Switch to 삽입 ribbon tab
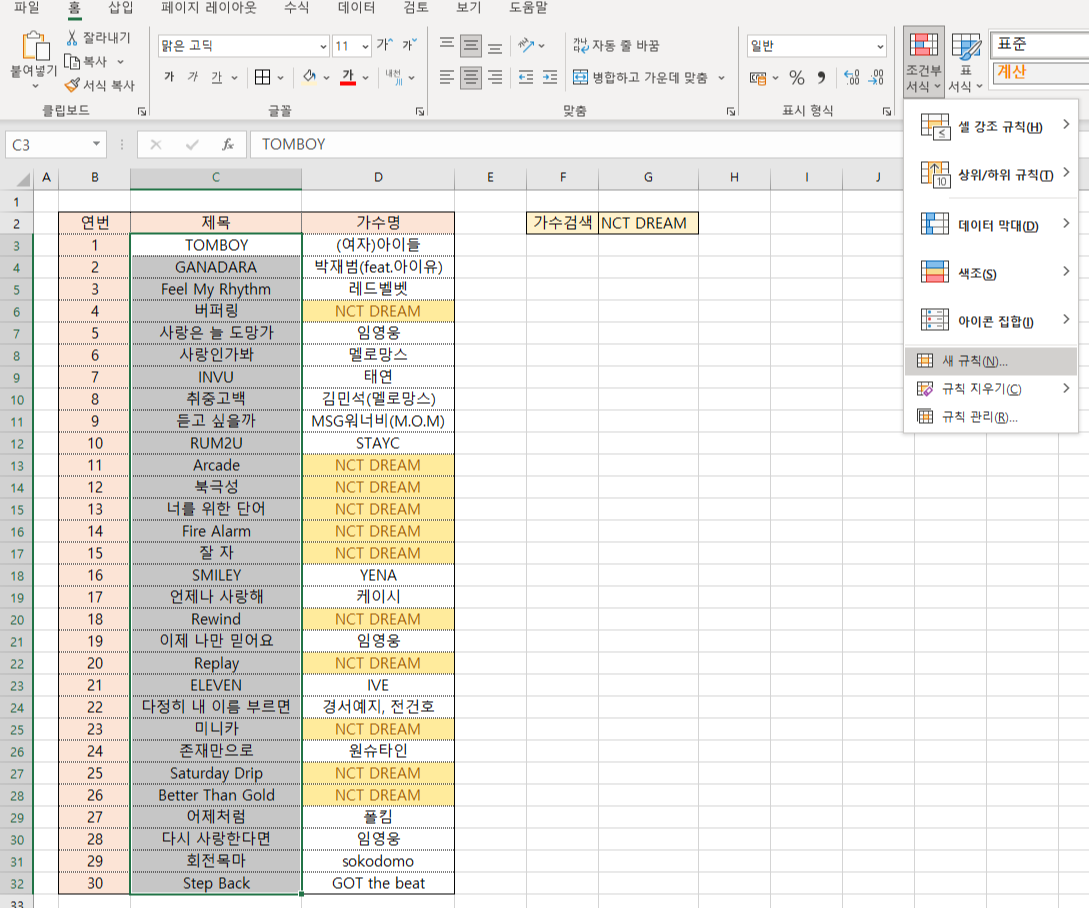1089x908 pixels. [x=121, y=8]
